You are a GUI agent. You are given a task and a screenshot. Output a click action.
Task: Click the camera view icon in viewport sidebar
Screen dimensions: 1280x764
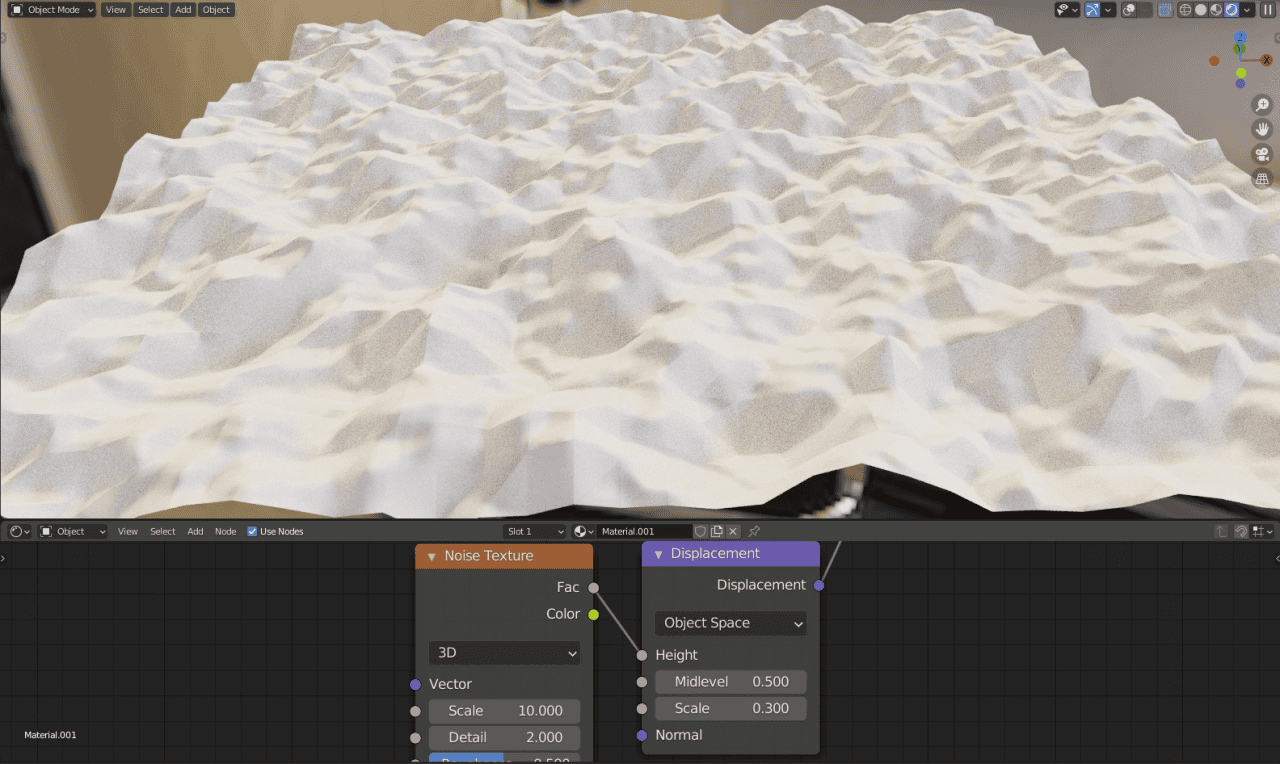pyautogui.click(x=1262, y=154)
